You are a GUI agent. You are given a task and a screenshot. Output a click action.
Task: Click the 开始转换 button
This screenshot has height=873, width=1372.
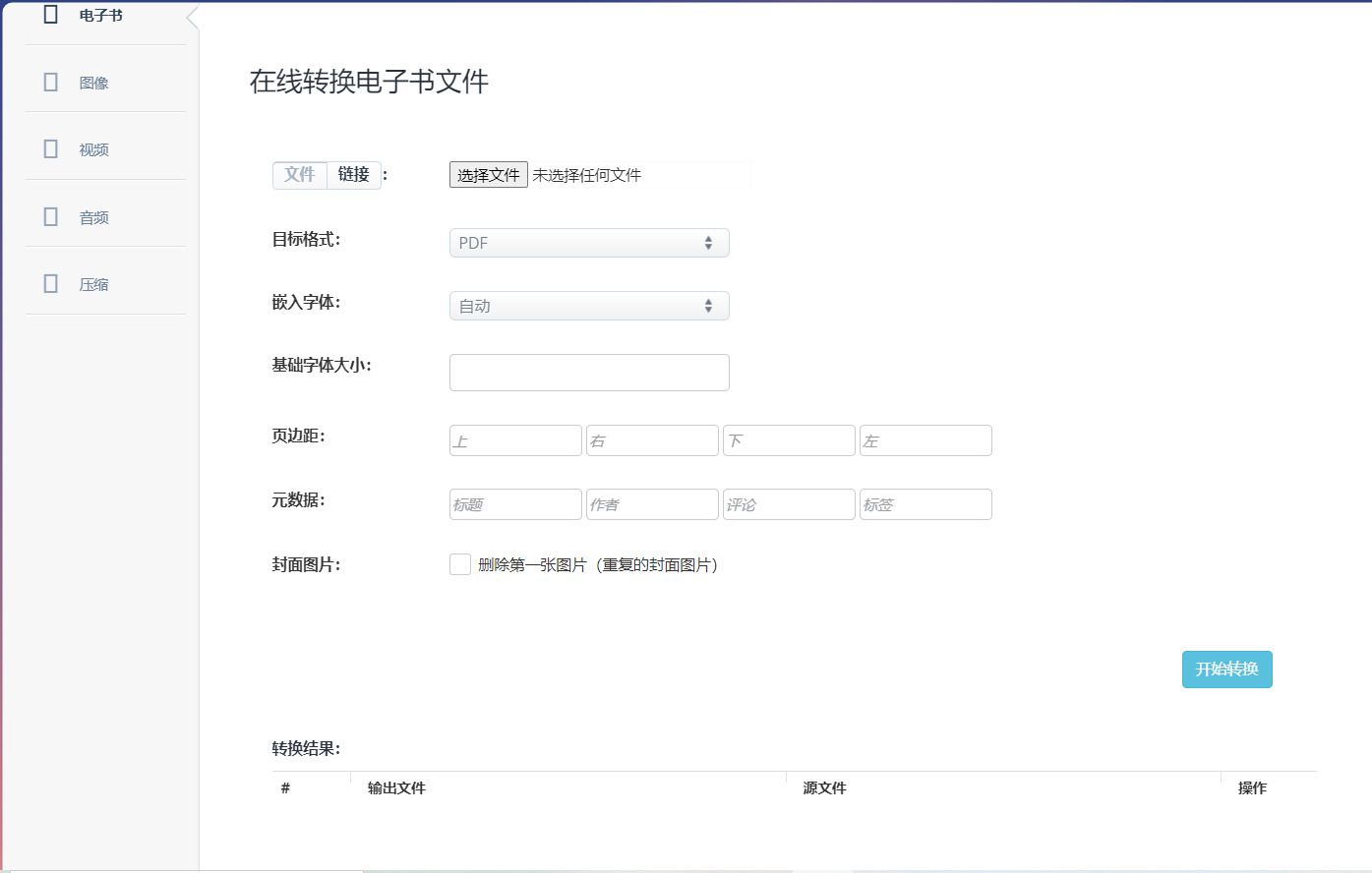point(1226,669)
